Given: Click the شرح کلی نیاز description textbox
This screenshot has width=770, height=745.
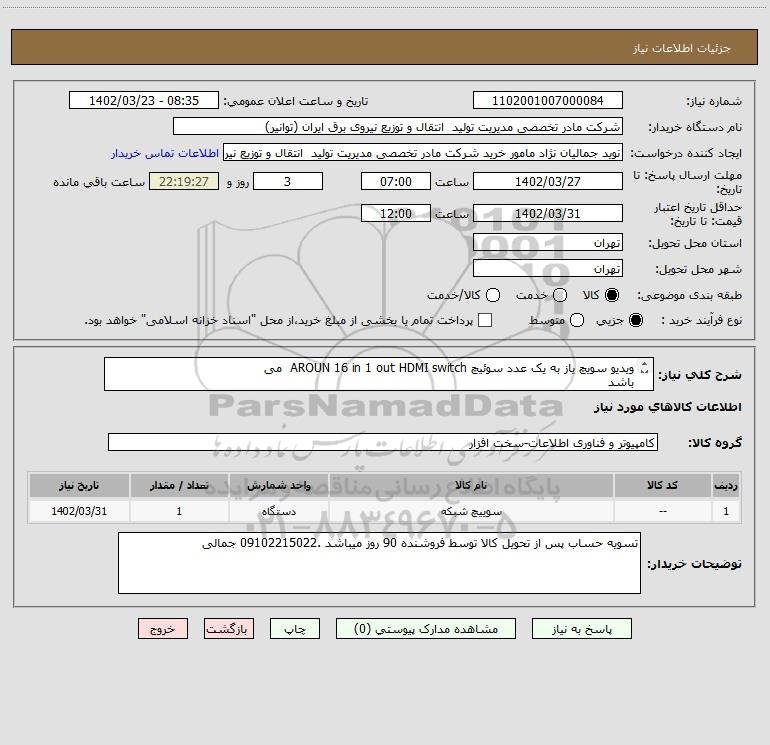Looking at the screenshot, I should point(379,374).
